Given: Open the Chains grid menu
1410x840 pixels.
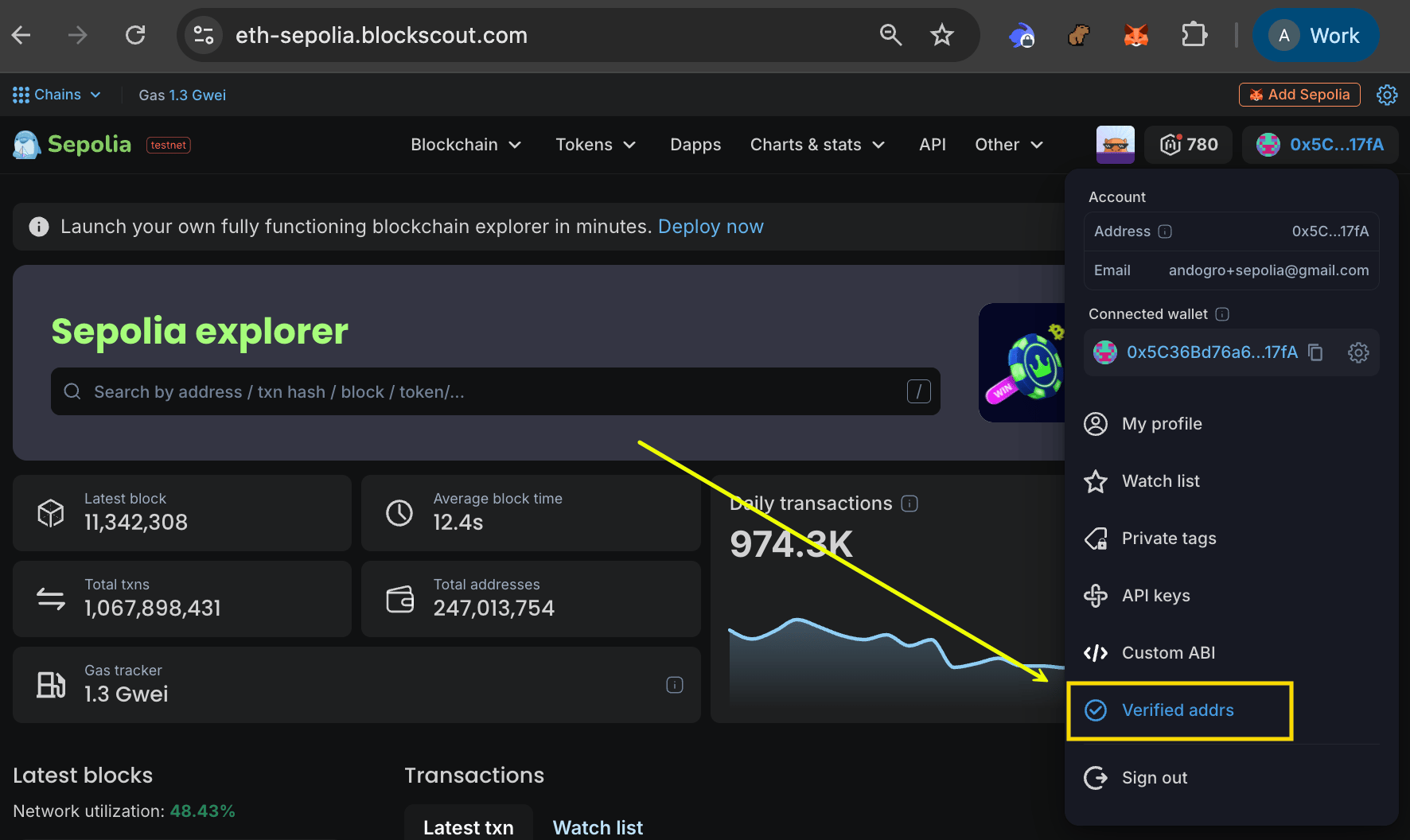Looking at the screenshot, I should click(x=57, y=95).
